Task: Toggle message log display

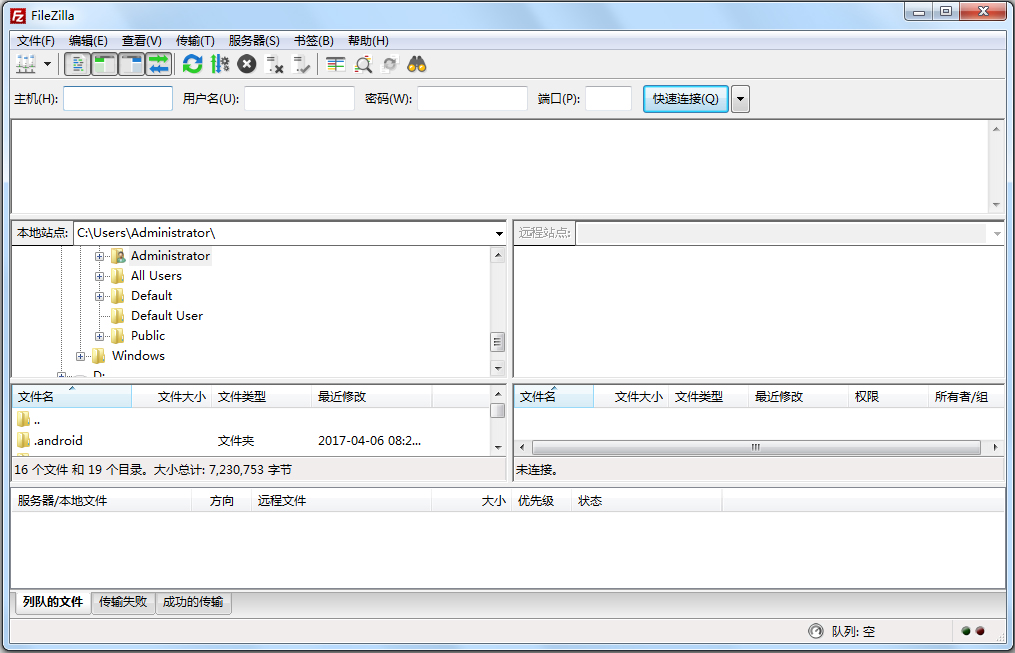Action: tap(78, 64)
